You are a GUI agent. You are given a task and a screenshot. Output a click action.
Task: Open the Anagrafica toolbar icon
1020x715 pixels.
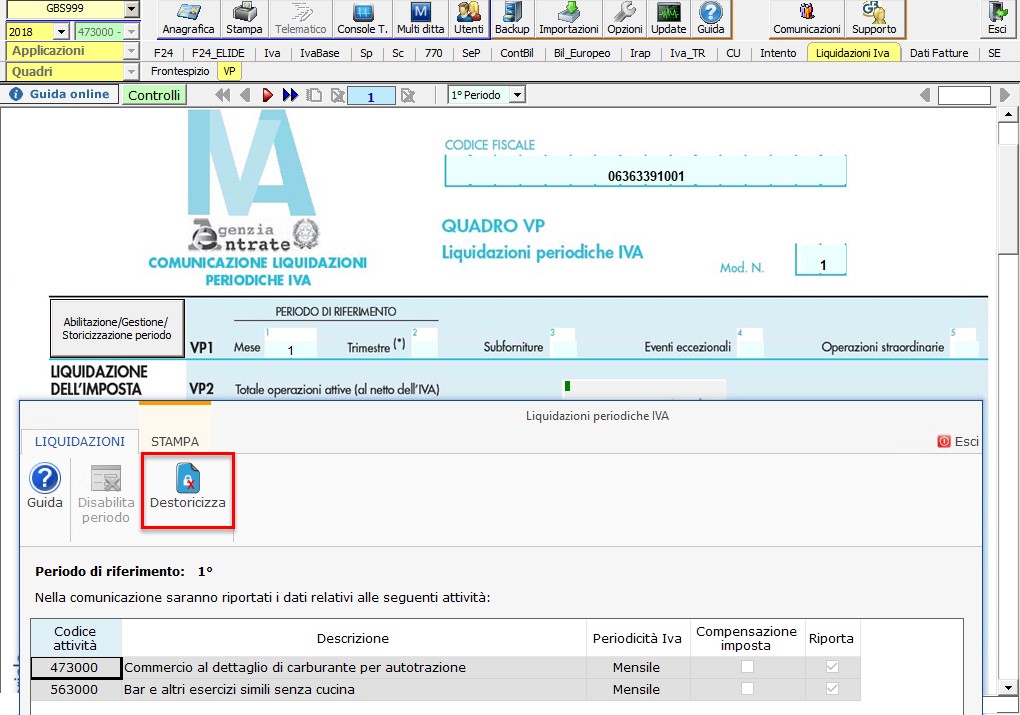coord(188,19)
